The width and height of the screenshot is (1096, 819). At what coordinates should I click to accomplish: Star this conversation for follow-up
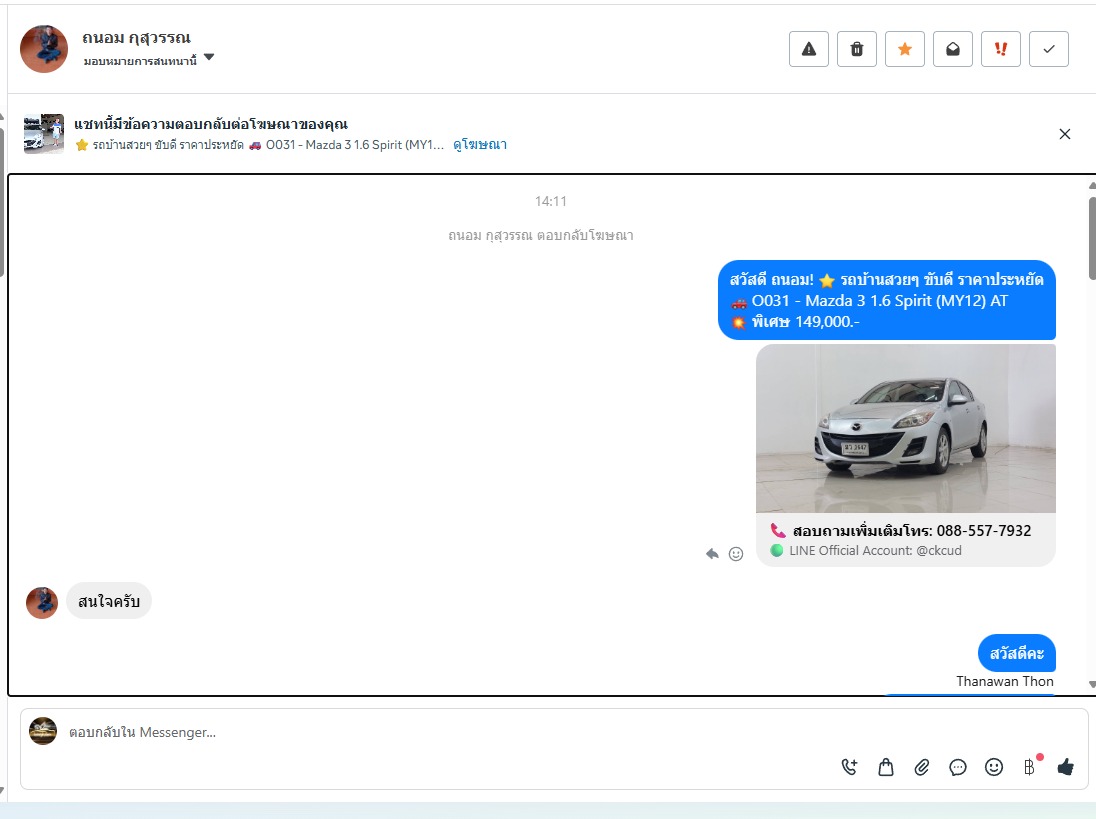[904, 49]
